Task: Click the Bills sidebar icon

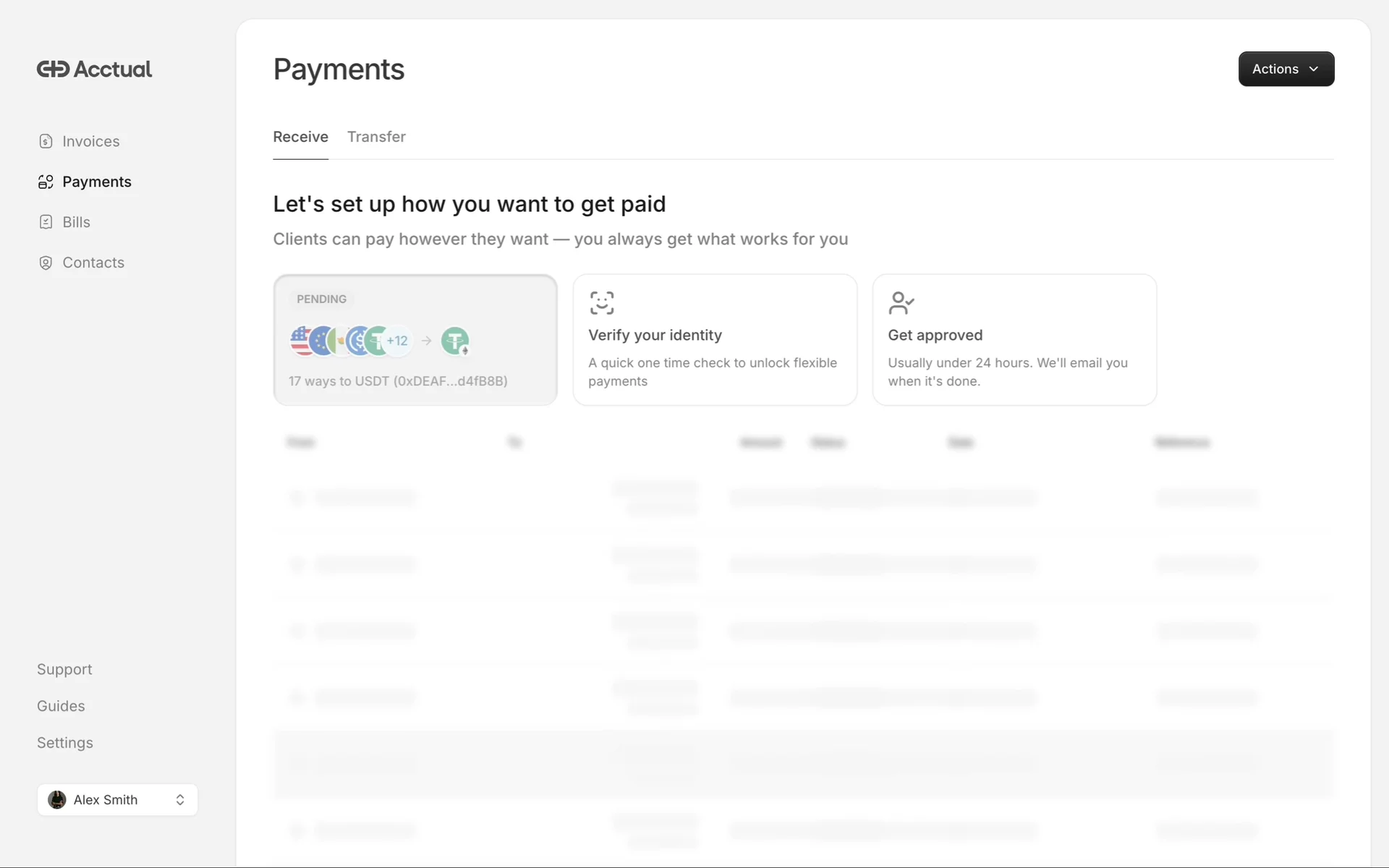Action: (x=46, y=222)
